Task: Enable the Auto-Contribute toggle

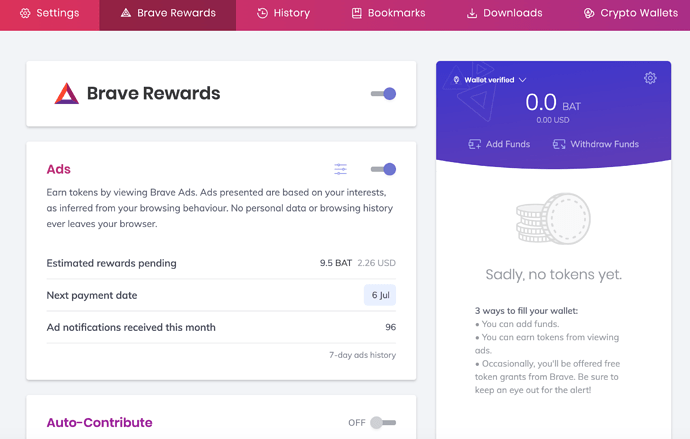Action: coord(383,423)
